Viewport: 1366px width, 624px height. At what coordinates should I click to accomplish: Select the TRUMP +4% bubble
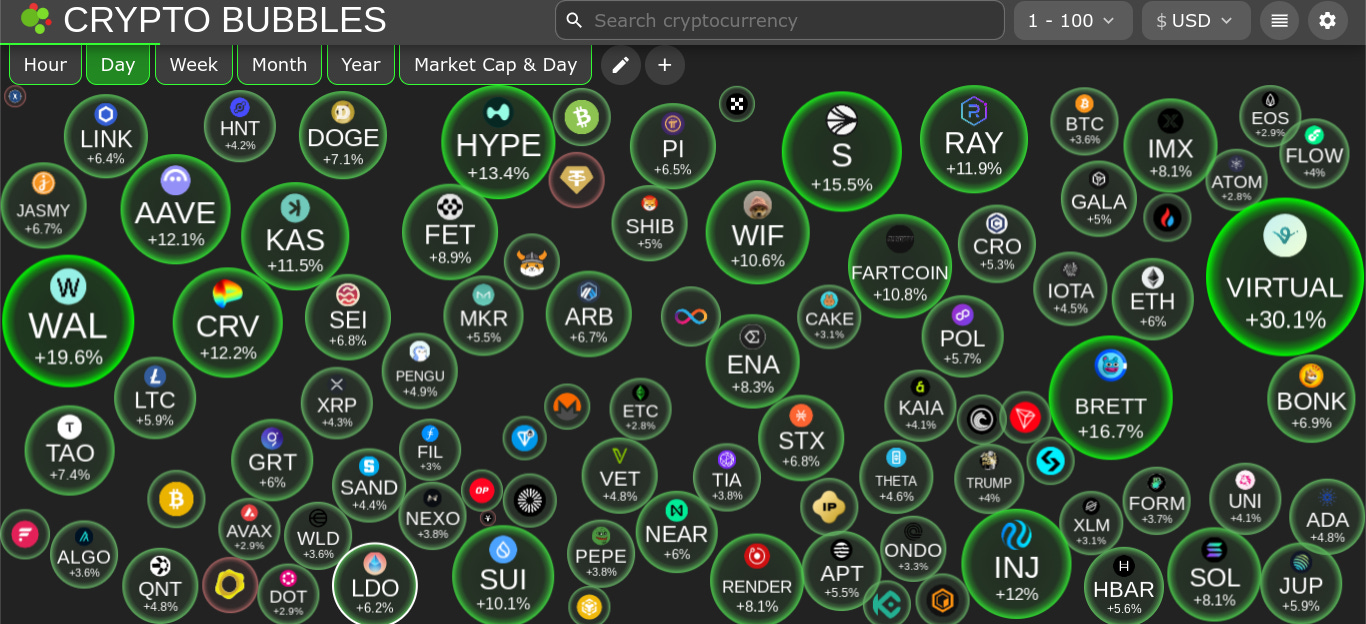tap(989, 478)
